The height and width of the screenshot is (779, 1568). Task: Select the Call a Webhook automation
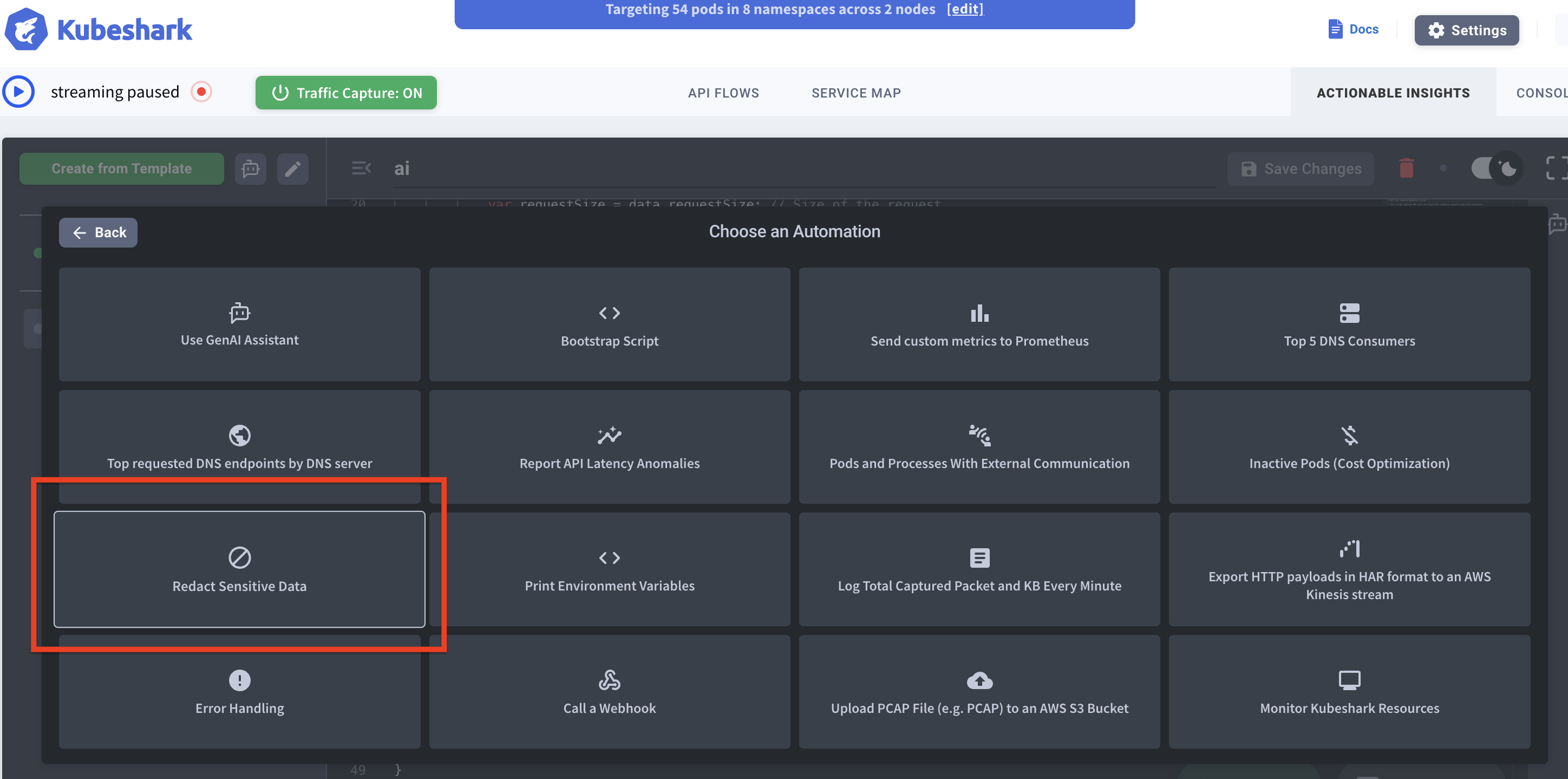pyautogui.click(x=609, y=692)
